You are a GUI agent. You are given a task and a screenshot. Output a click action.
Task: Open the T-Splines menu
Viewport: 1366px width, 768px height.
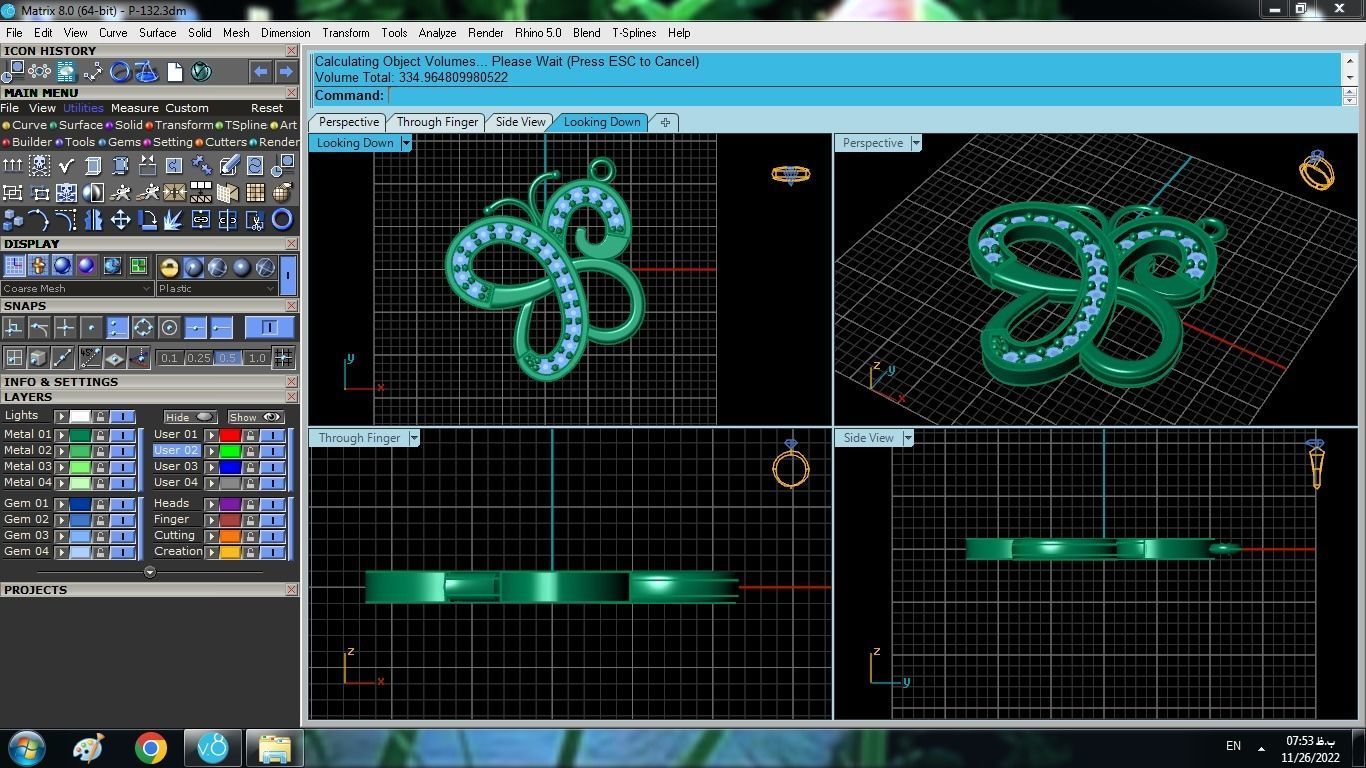634,33
